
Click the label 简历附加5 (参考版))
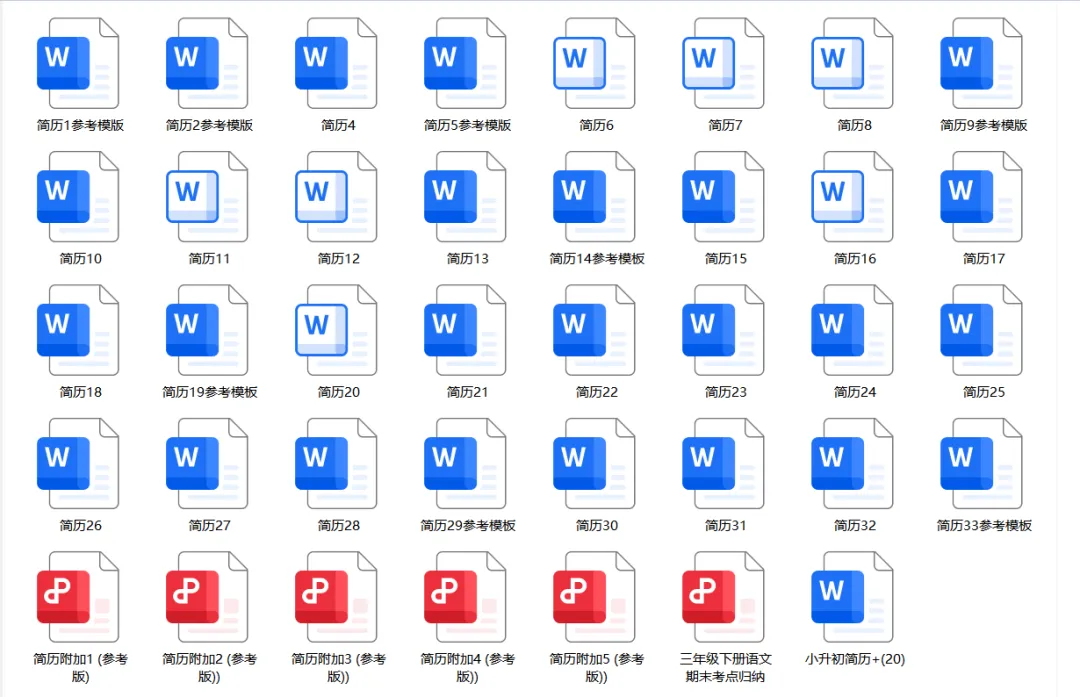(x=597, y=667)
